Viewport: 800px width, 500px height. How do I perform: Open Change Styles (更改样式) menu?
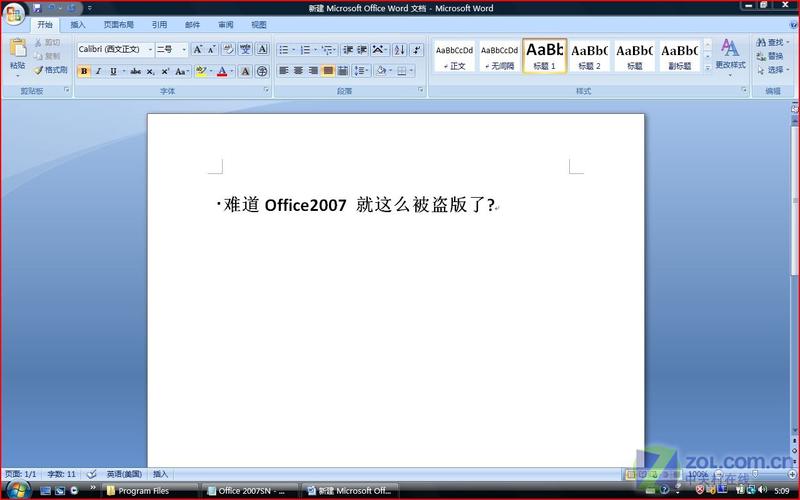coord(730,57)
